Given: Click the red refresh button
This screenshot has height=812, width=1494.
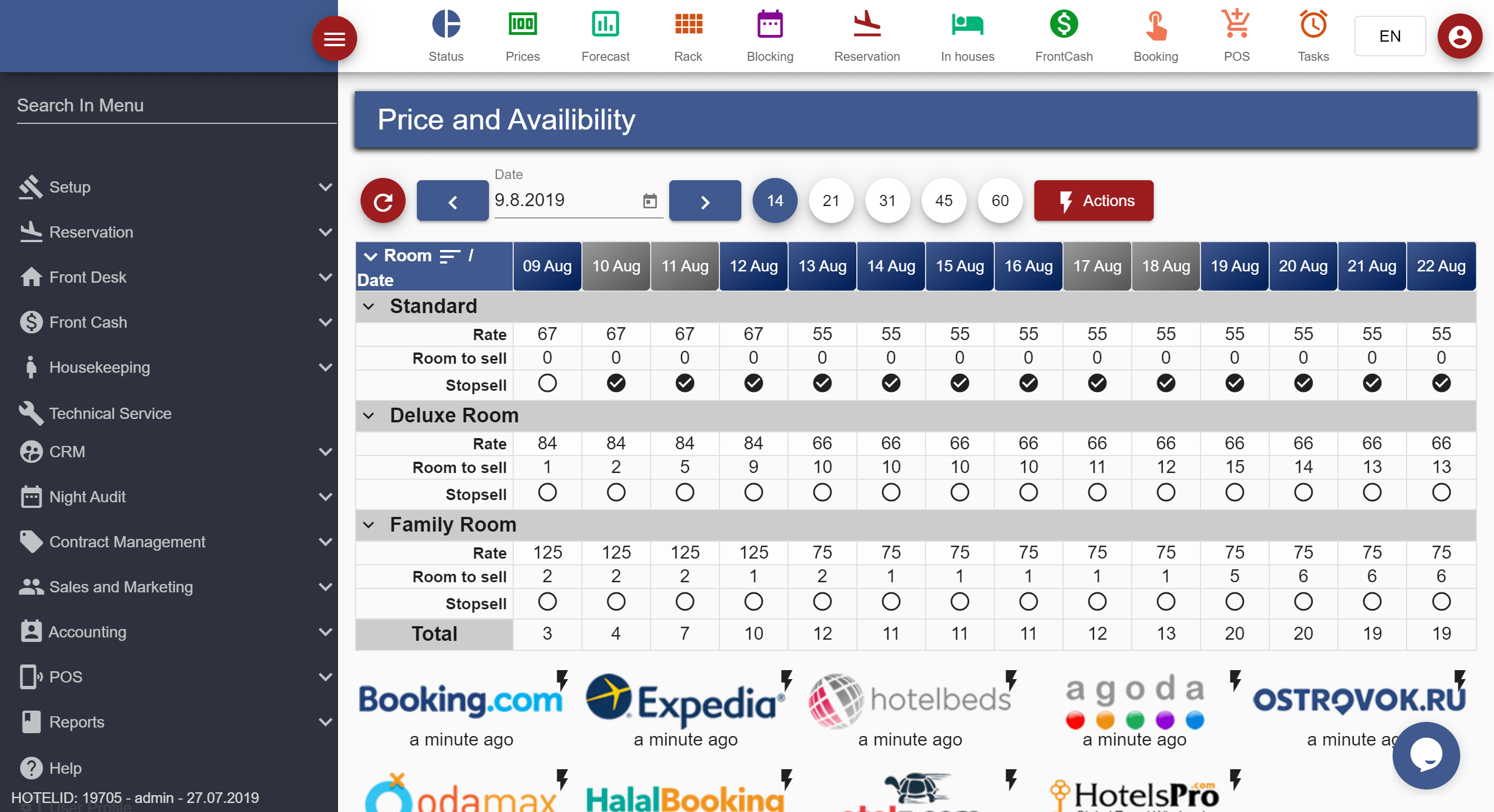Looking at the screenshot, I should coord(383,201).
